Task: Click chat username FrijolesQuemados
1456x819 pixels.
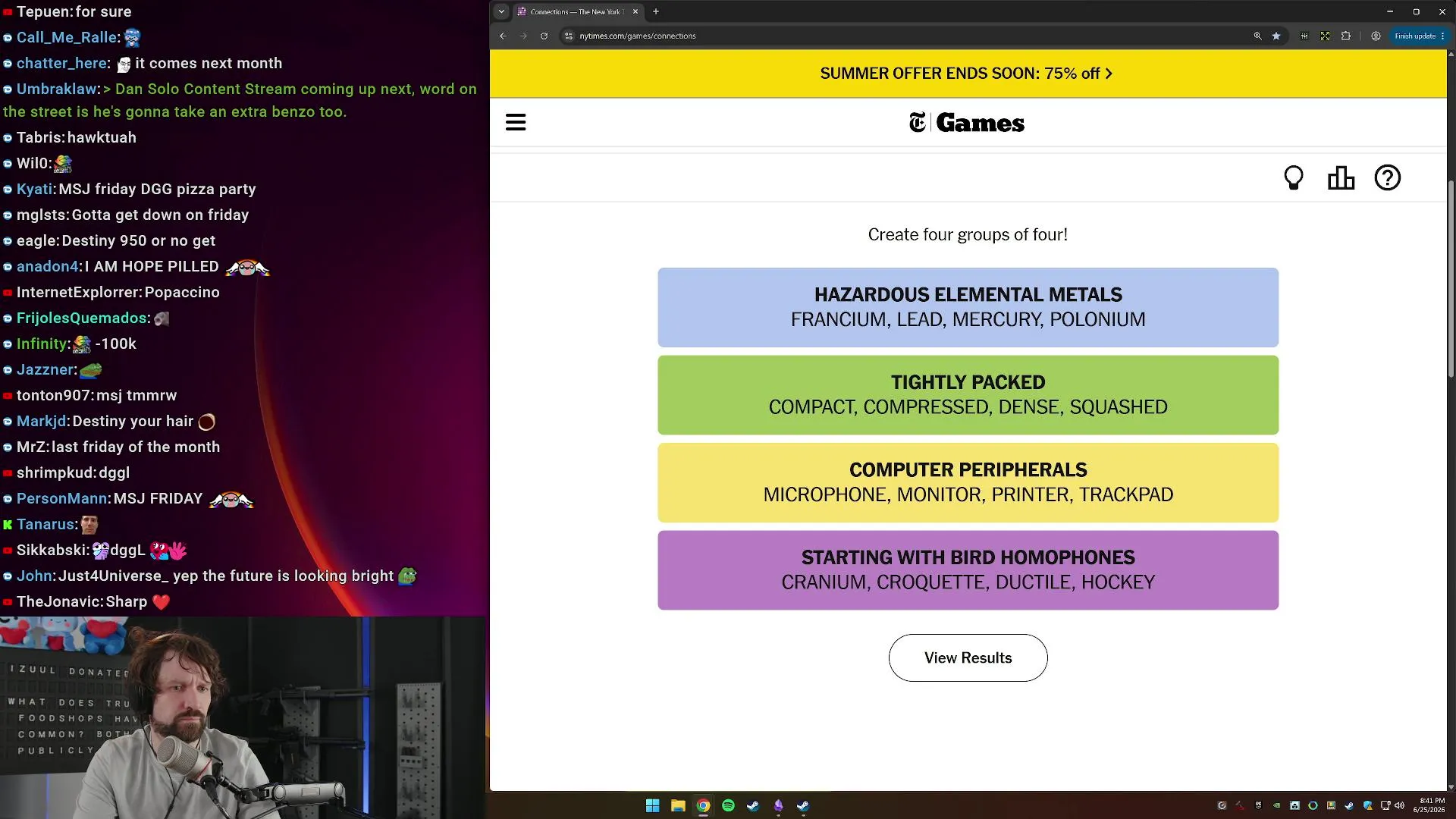Action: 82,318
